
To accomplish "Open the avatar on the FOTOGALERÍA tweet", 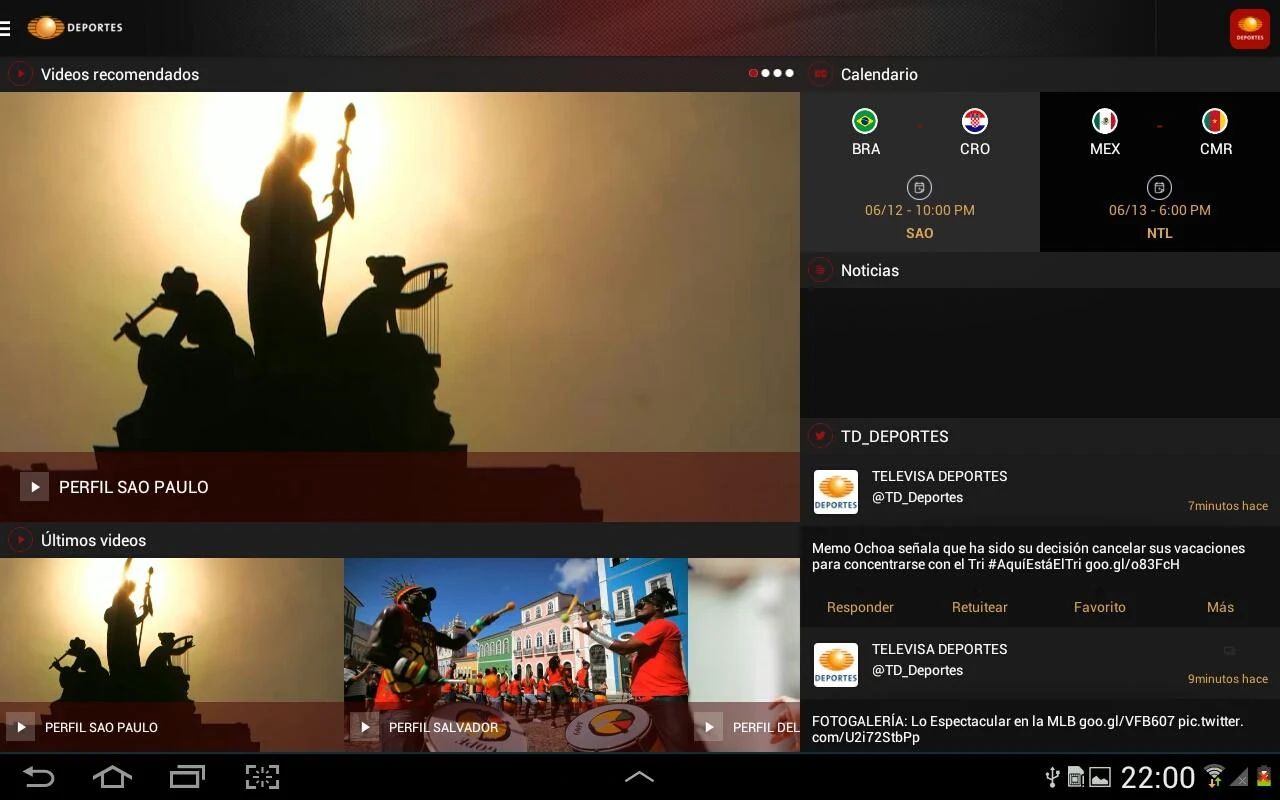I will pos(836,665).
